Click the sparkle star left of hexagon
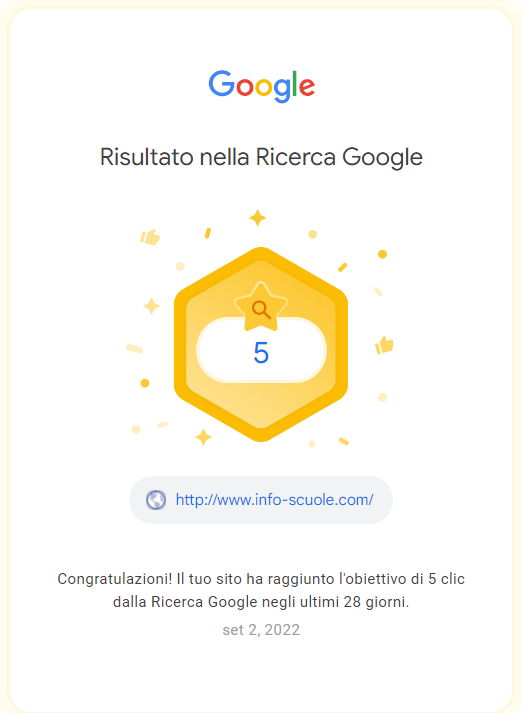This screenshot has width=522, height=713. click(x=151, y=306)
